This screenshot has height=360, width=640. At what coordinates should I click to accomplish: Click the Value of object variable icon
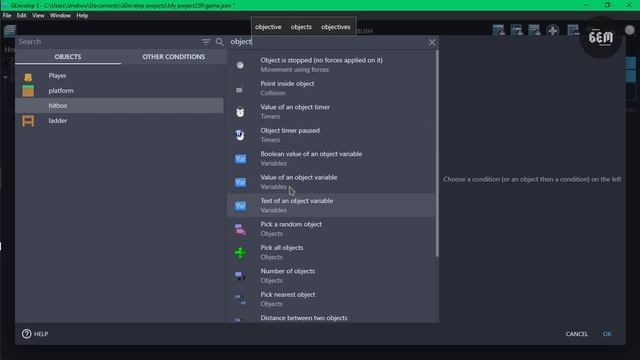coord(240,182)
